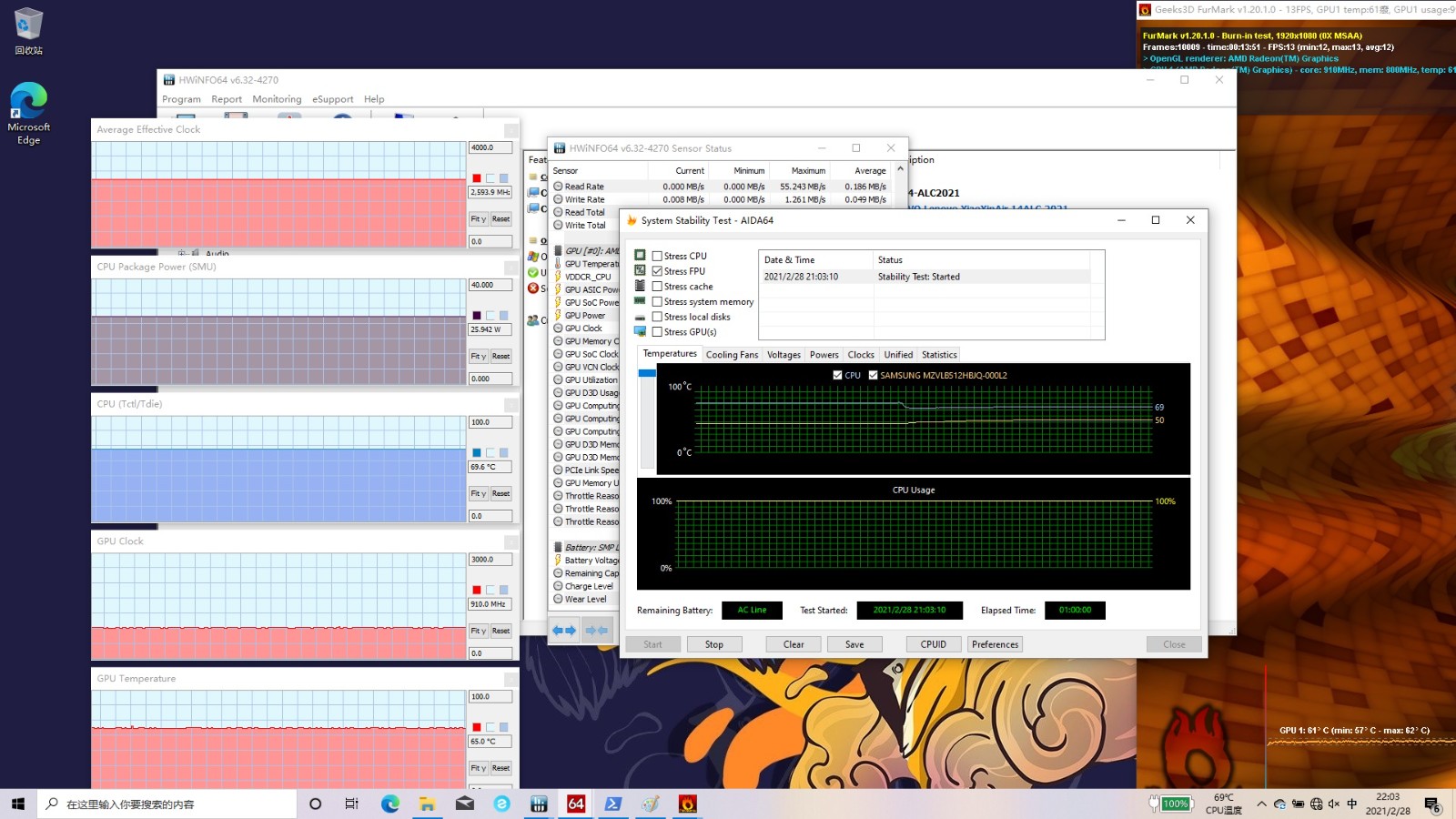Click the blue swatch on CPU (Tctl/Tdie) graph
Image resolution: width=1456 pixels, height=819 pixels.
click(x=476, y=453)
